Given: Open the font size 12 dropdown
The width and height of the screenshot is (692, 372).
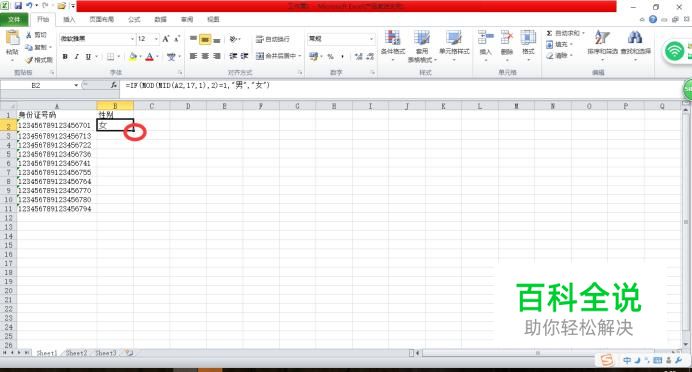Looking at the screenshot, I should click(x=156, y=39).
